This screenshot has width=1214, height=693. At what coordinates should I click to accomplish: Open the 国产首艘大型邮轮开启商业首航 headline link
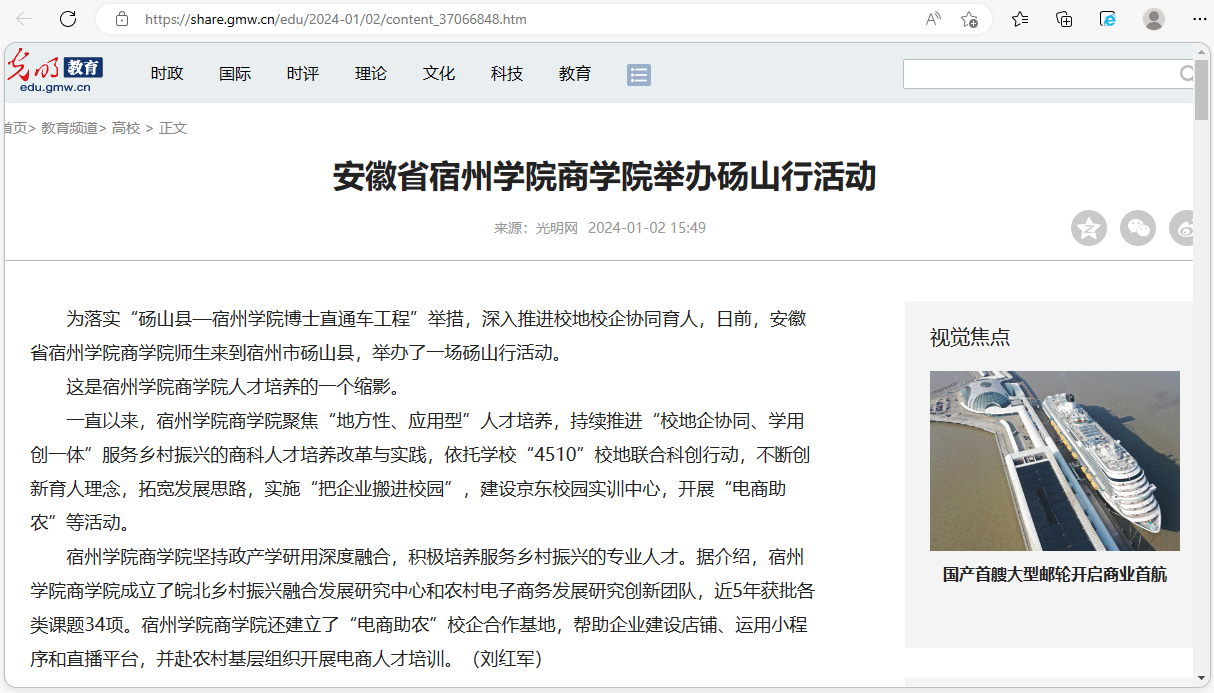1055,575
